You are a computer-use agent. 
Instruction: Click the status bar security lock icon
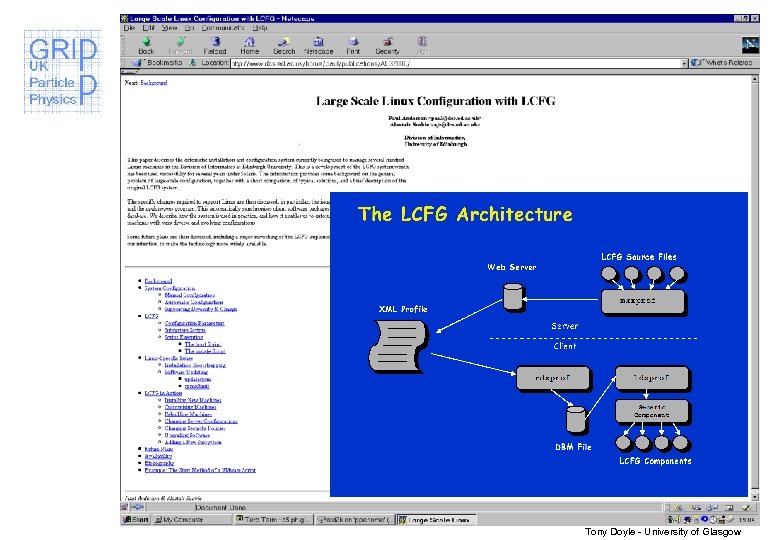[124, 507]
